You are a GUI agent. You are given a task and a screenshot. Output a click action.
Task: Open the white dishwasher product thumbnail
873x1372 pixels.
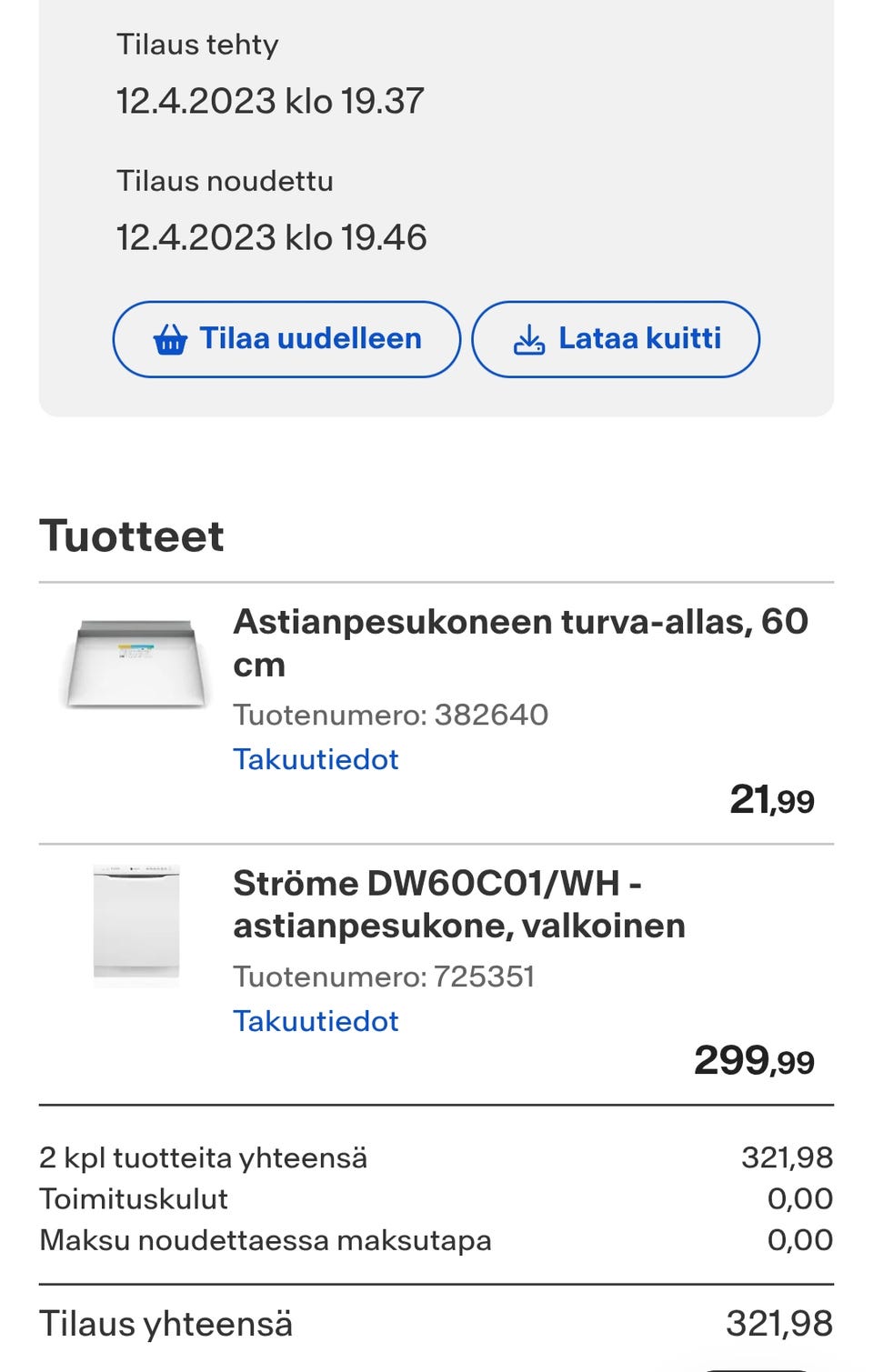tap(136, 926)
